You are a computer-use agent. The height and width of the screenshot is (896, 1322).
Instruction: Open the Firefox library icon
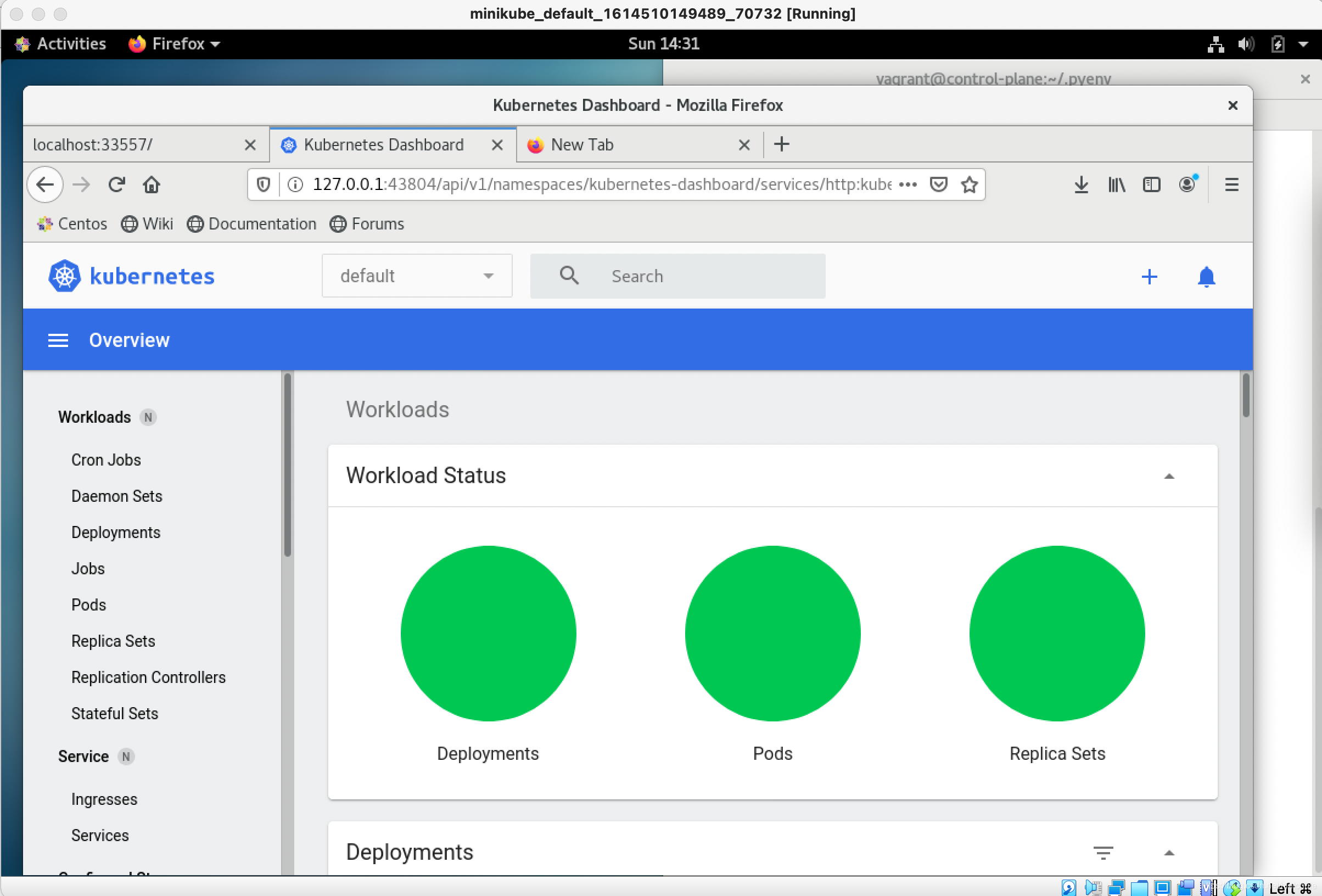click(x=1117, y=184)
